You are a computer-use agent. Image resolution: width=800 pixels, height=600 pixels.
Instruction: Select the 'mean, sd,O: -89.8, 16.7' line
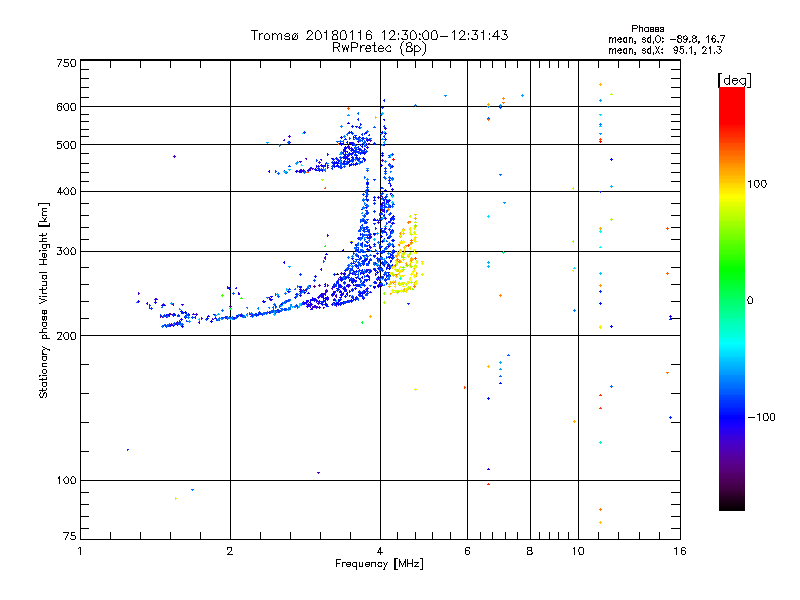pos(666,39)
